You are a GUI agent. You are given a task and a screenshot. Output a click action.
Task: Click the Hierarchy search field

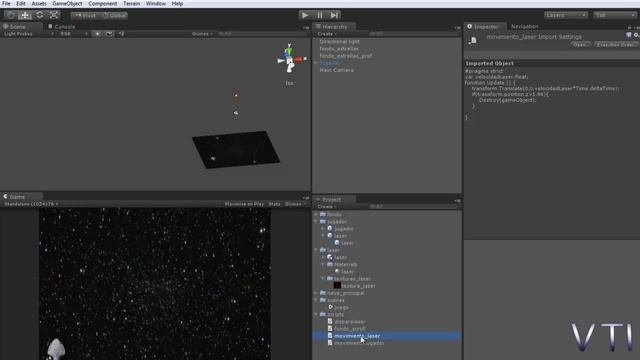point(412,34)
